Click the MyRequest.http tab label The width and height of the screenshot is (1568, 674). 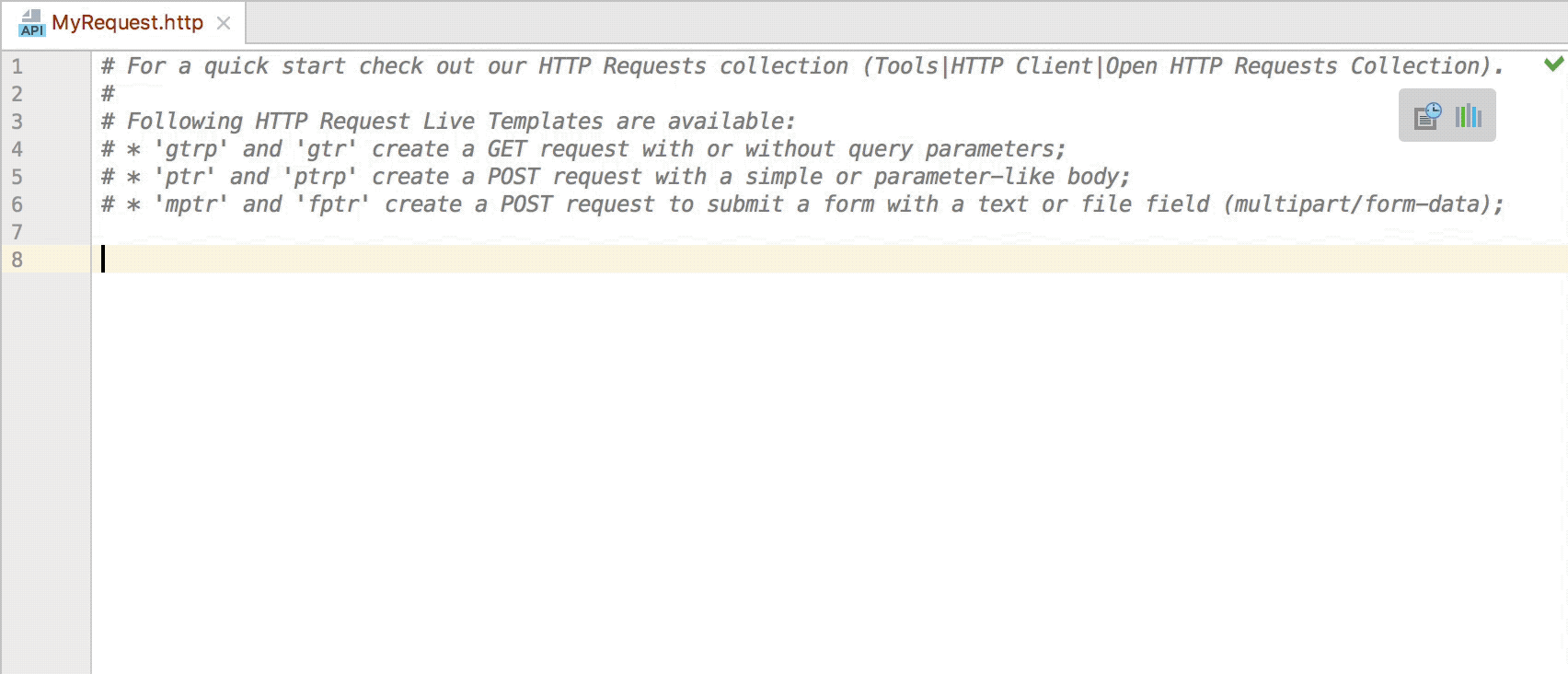click(x=129, y=23)
